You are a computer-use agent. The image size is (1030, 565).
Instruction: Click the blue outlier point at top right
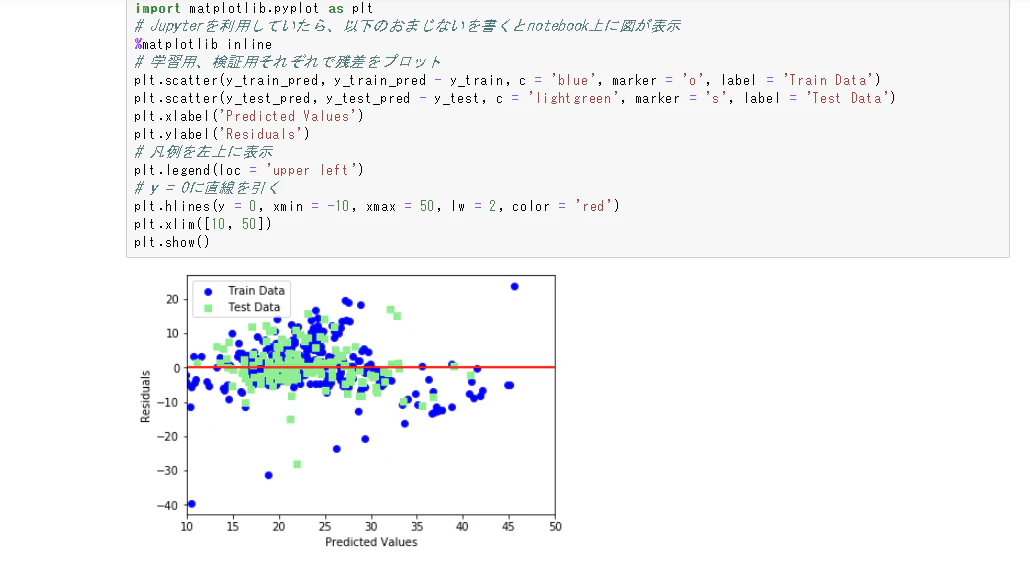pyautogui.click(x=514, y=286)
